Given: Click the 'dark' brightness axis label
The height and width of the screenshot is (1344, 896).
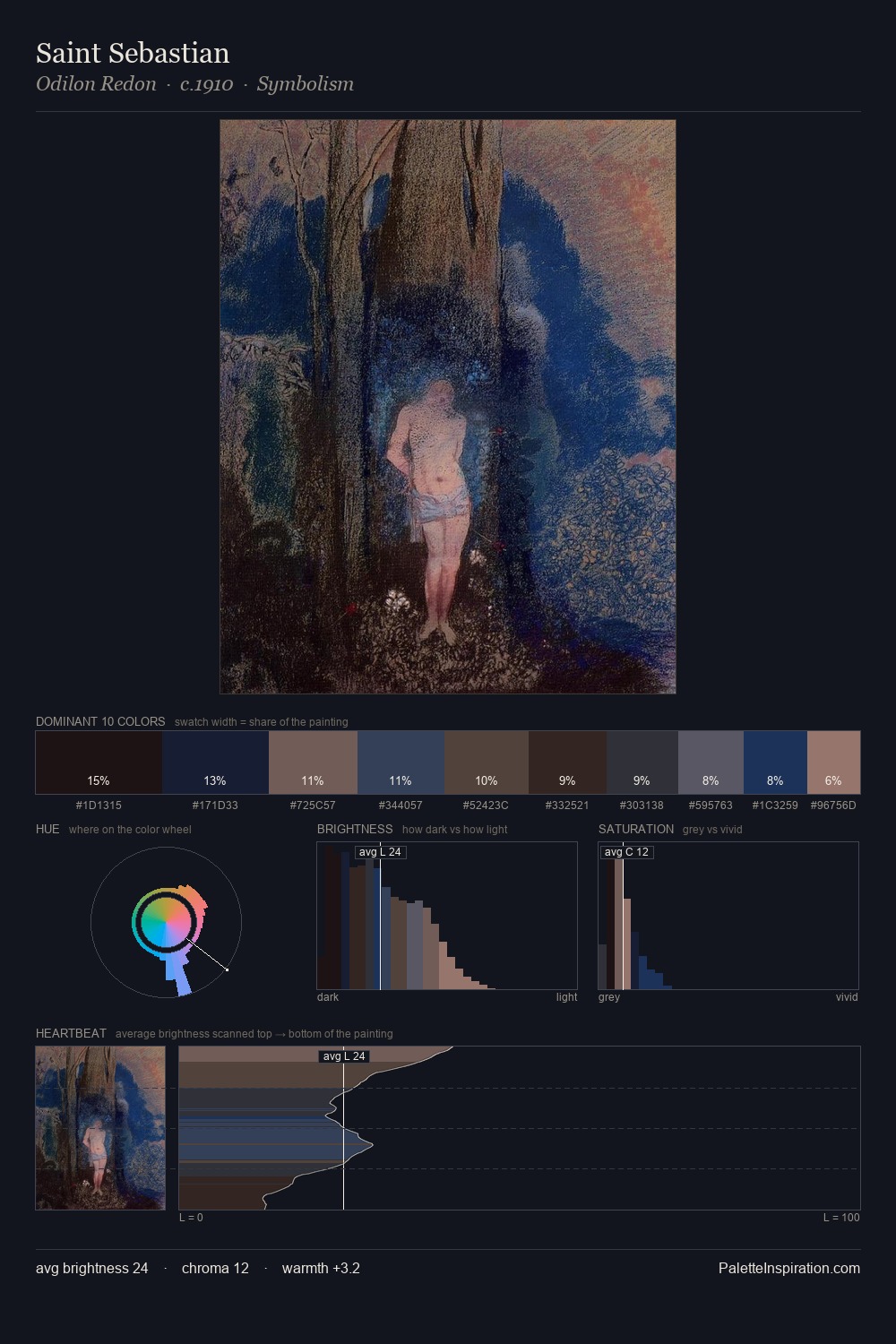Looking at the screenshot, I should pos(328,996).
